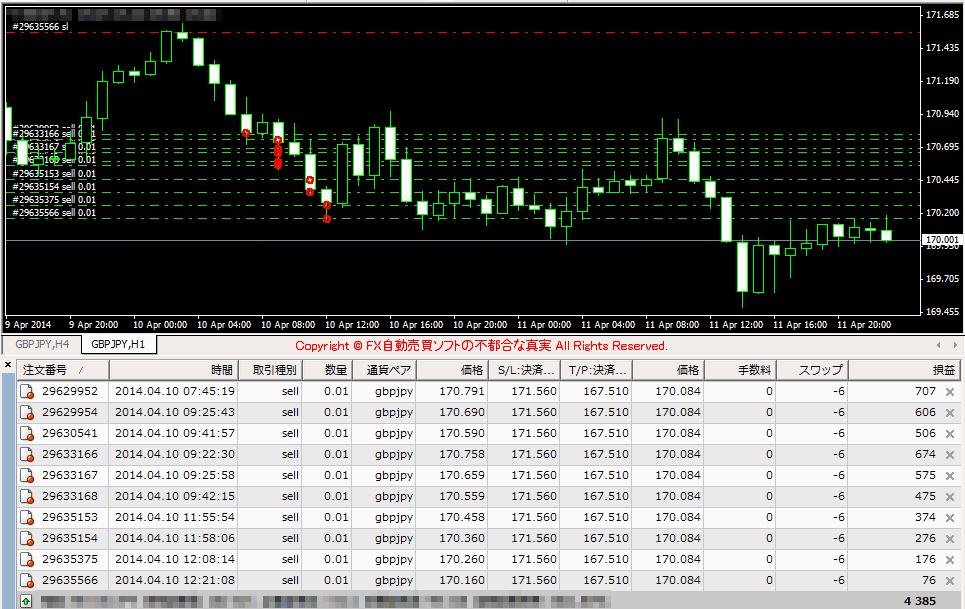Sort by the 取引種別 column header
Viewport: 965px width, 609px height.
(270, 370)
